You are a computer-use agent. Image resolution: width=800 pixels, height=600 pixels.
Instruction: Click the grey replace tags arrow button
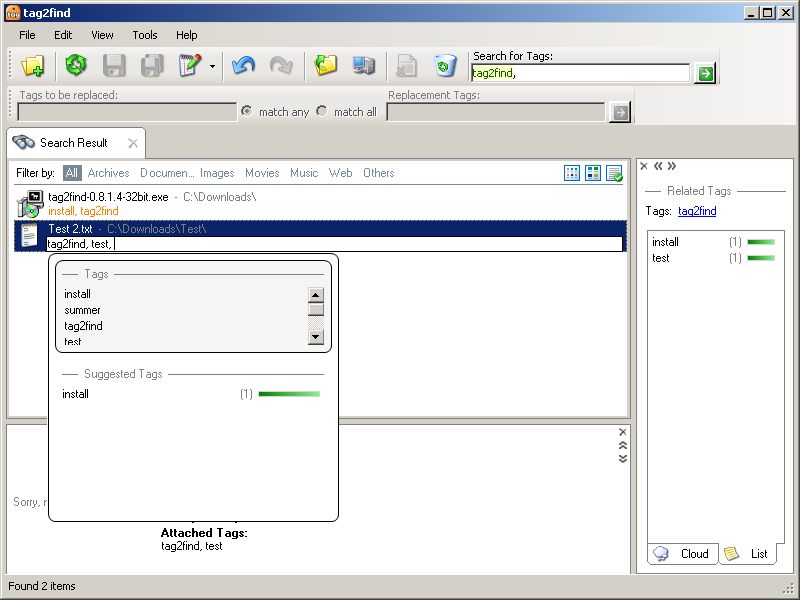click(620, 112)
